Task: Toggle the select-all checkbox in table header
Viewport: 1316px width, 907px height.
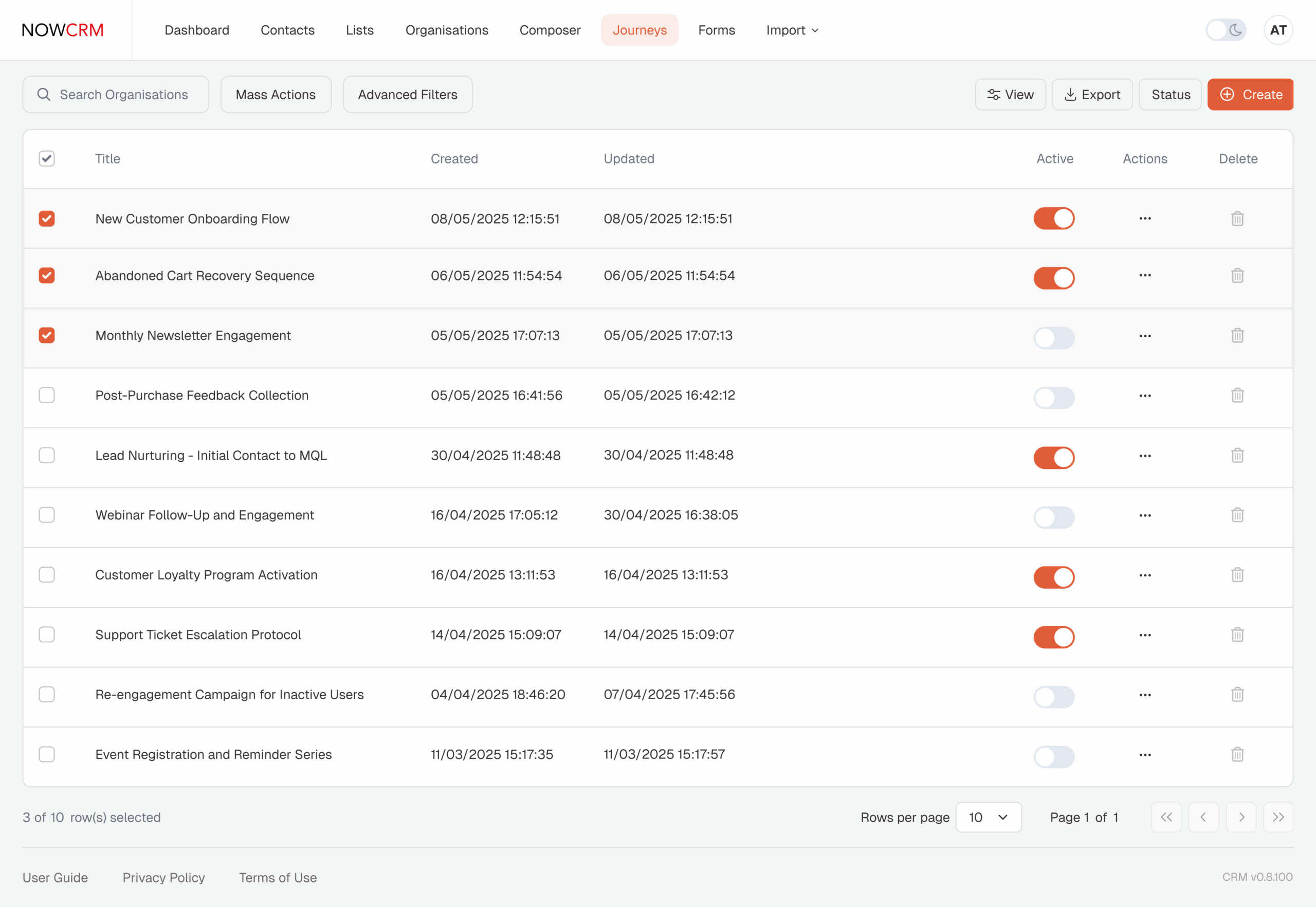Action: click(47, 158)
